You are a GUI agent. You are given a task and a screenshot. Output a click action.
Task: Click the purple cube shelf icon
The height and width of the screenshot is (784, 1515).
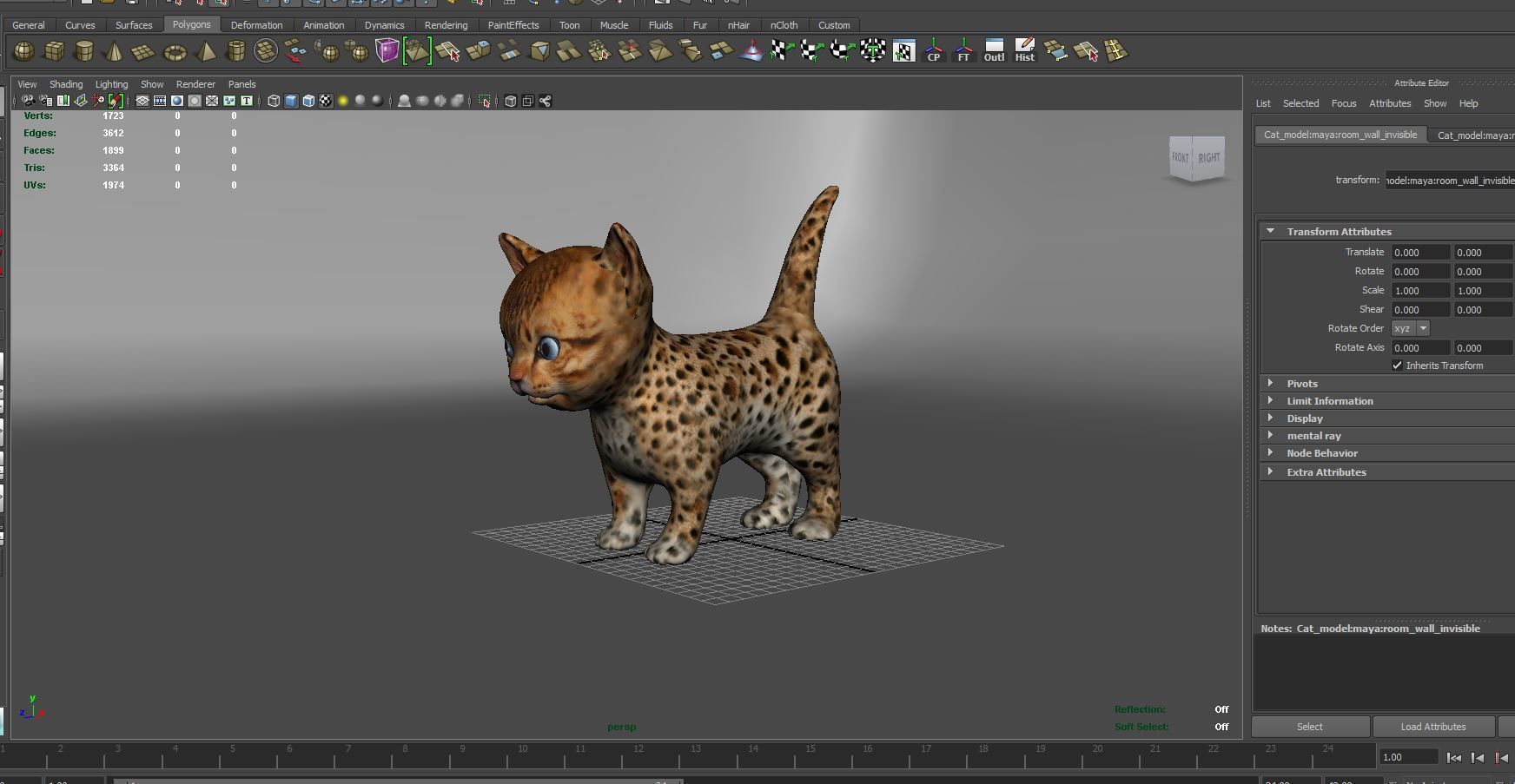(x=387, y=51)
